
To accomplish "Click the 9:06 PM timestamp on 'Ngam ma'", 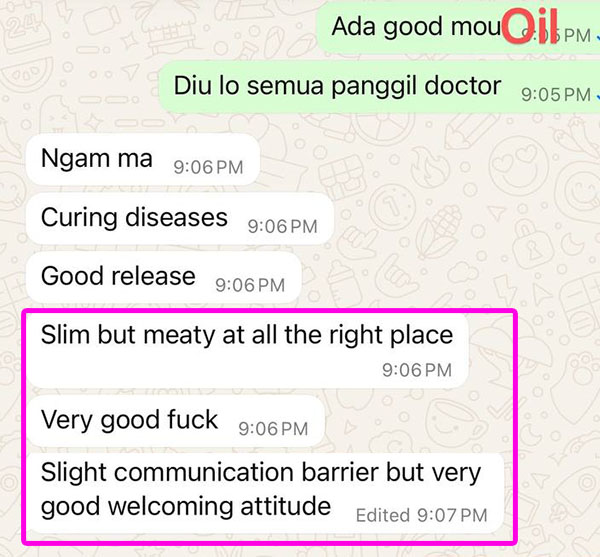I will click(209, 168).
